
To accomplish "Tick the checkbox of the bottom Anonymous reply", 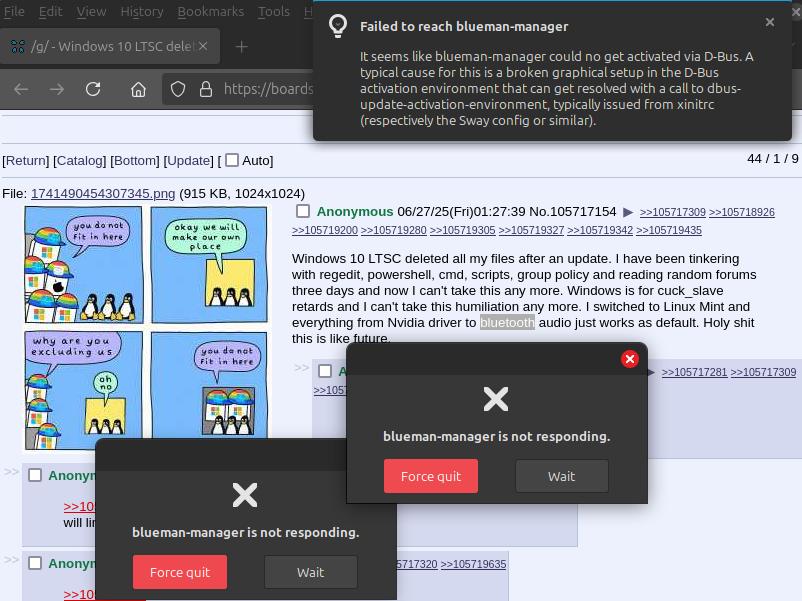I will (x=35, y=563).
